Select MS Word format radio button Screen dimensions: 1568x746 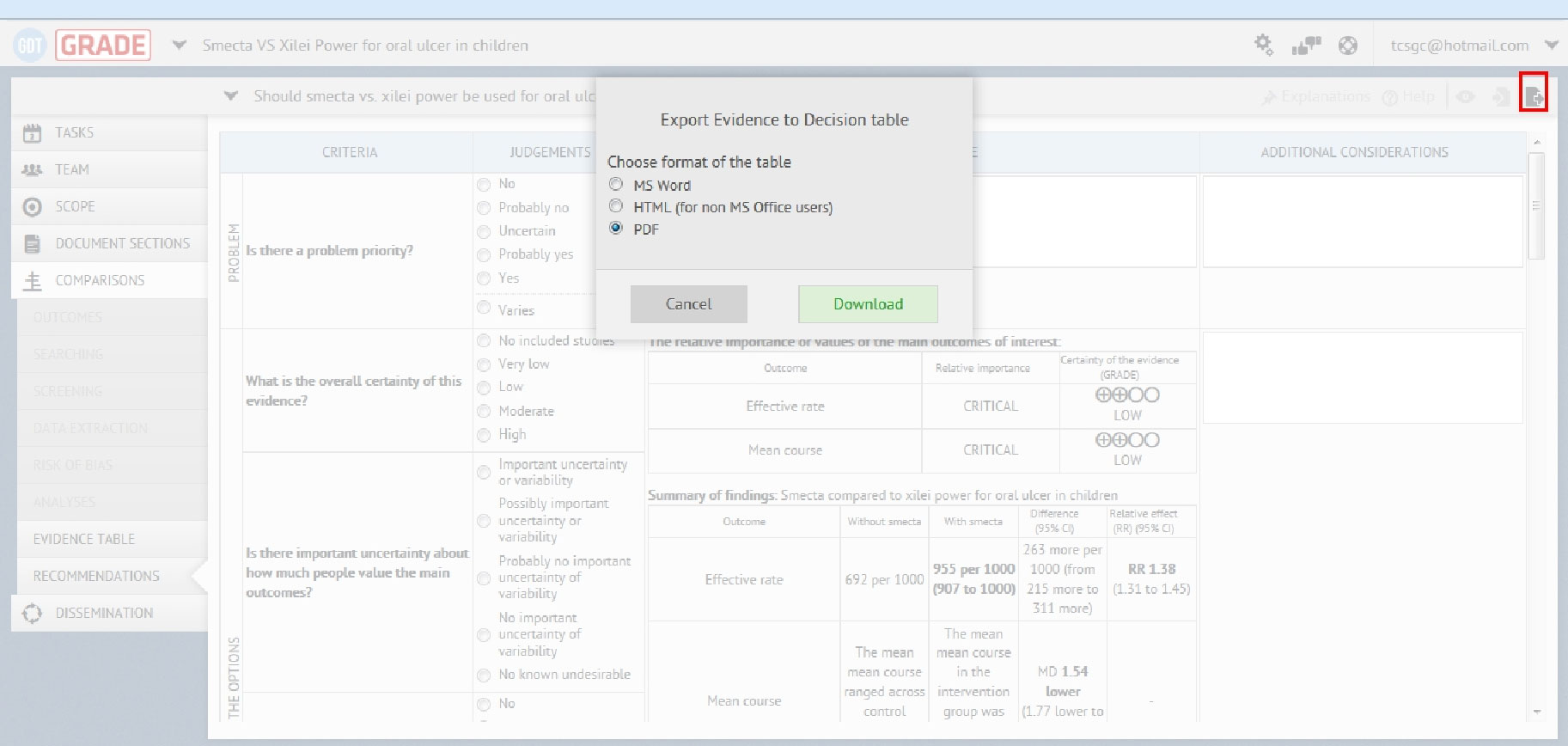[x=615, y=184]
